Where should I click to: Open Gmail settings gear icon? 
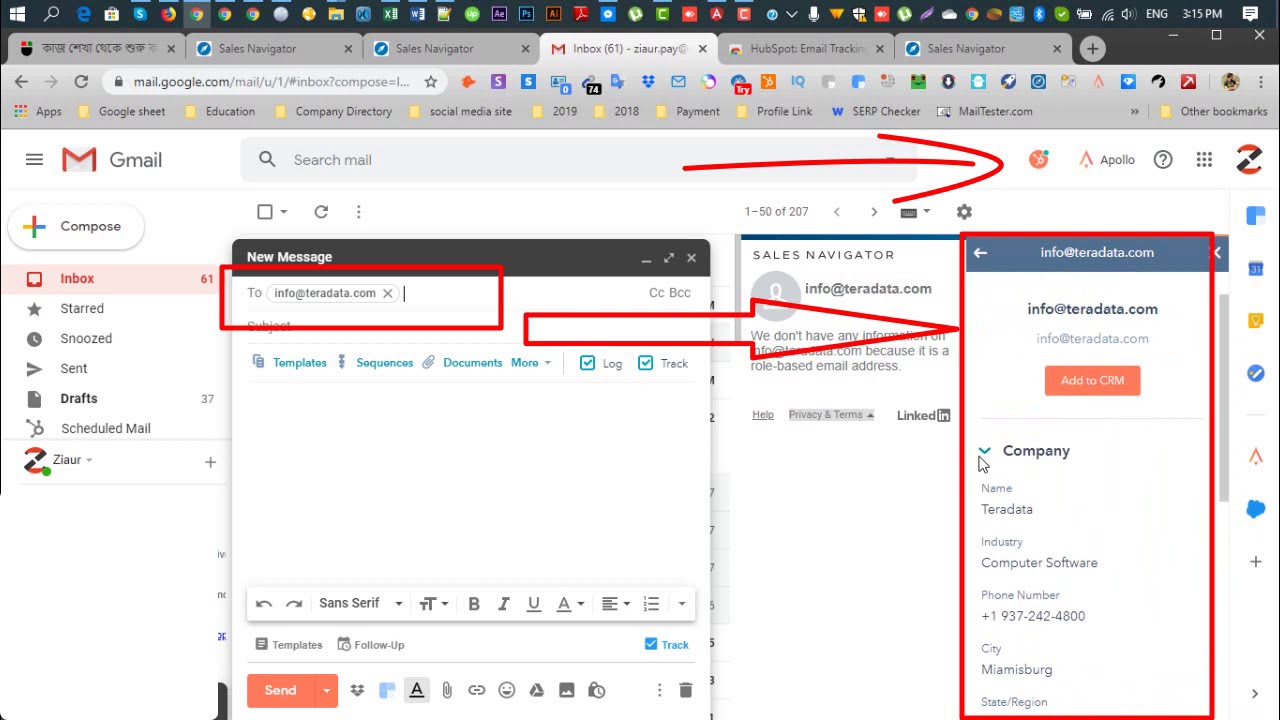click(964, 212)
